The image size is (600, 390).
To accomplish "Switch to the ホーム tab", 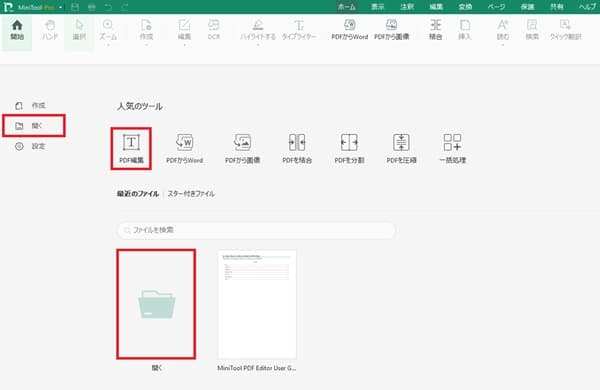I will 347,7.
